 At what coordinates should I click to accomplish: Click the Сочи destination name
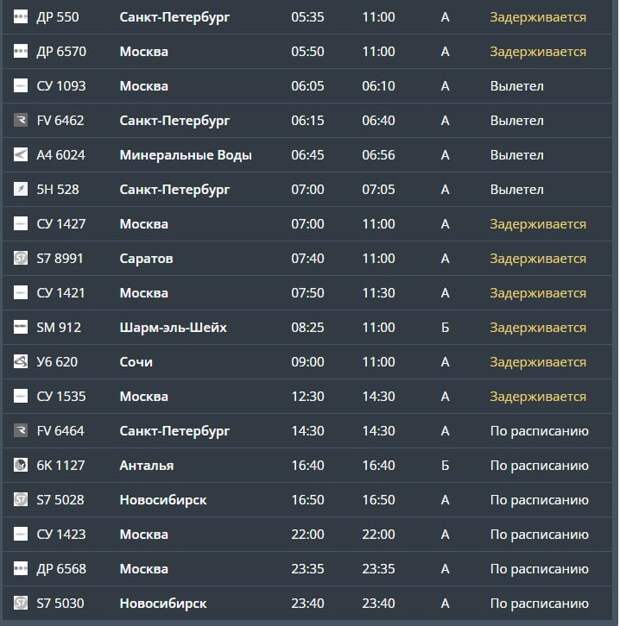coord(136,362)
